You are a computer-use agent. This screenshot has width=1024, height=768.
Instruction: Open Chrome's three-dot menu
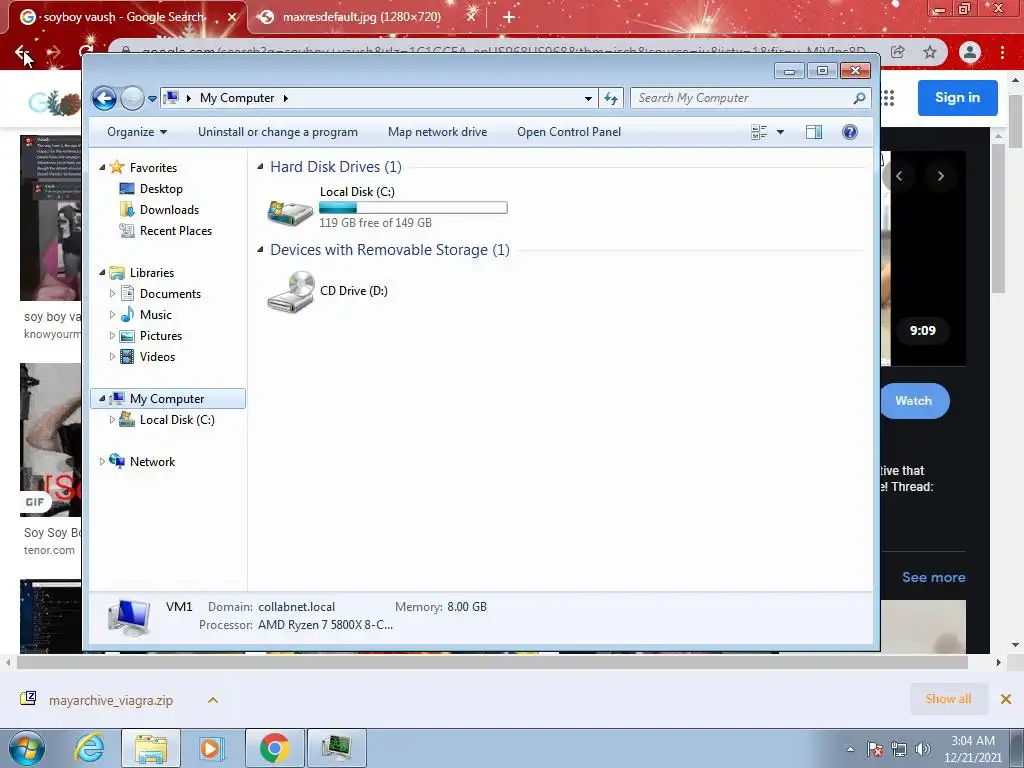click(1002, 52)
